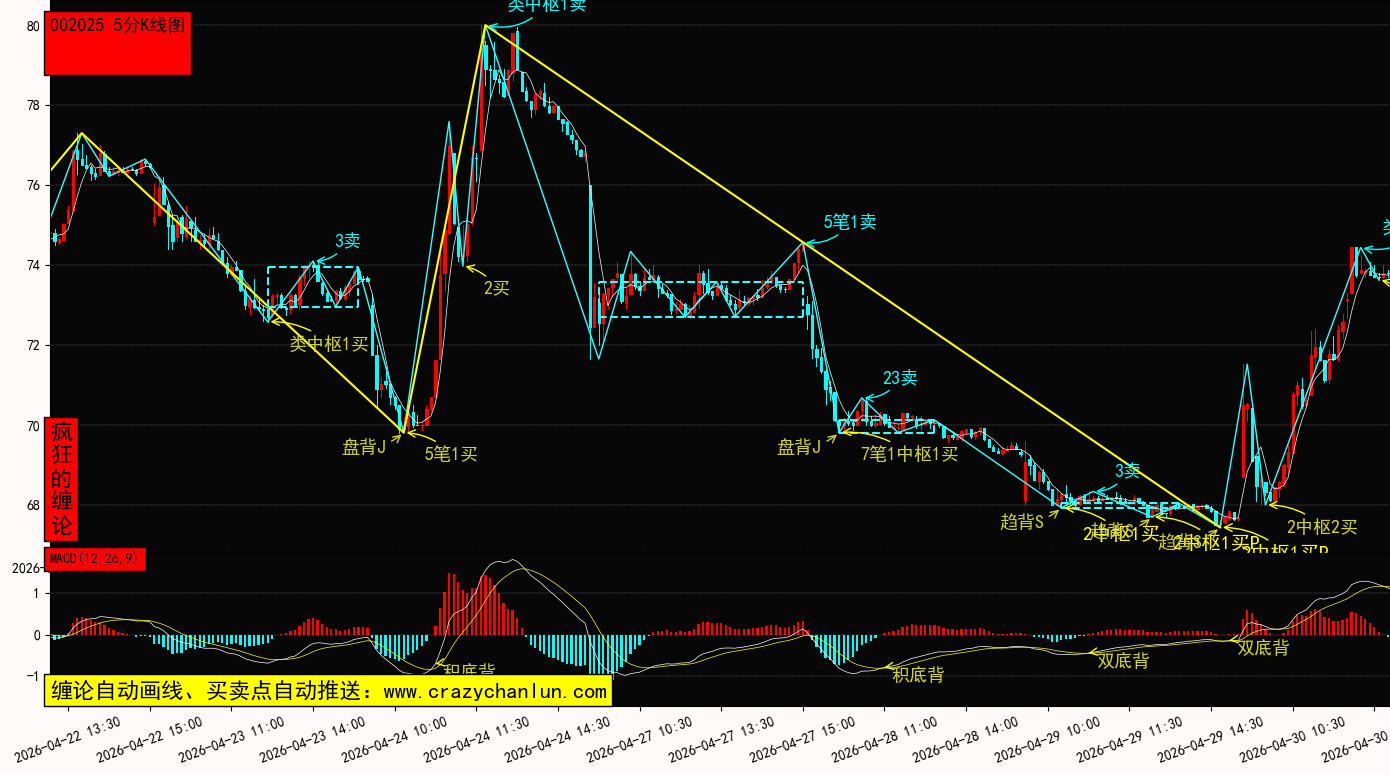Click the 5笔1卖 sell signal label

click(x=850, y=222)
